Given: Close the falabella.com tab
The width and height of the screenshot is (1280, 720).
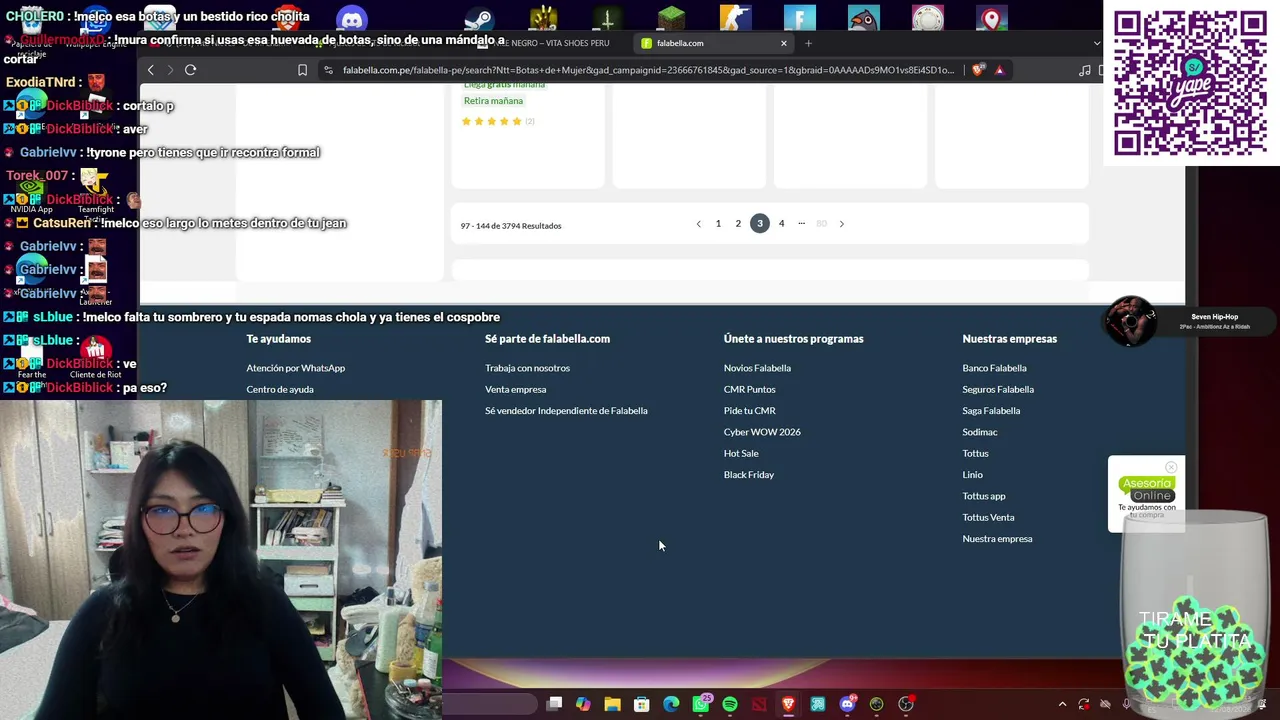Looking at the screenshot, I should [783, 43].
